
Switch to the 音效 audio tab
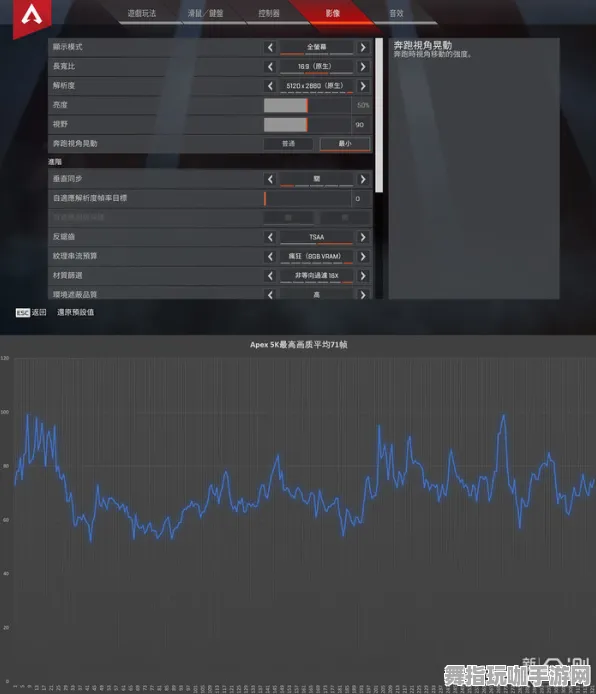tap(396, 13)
